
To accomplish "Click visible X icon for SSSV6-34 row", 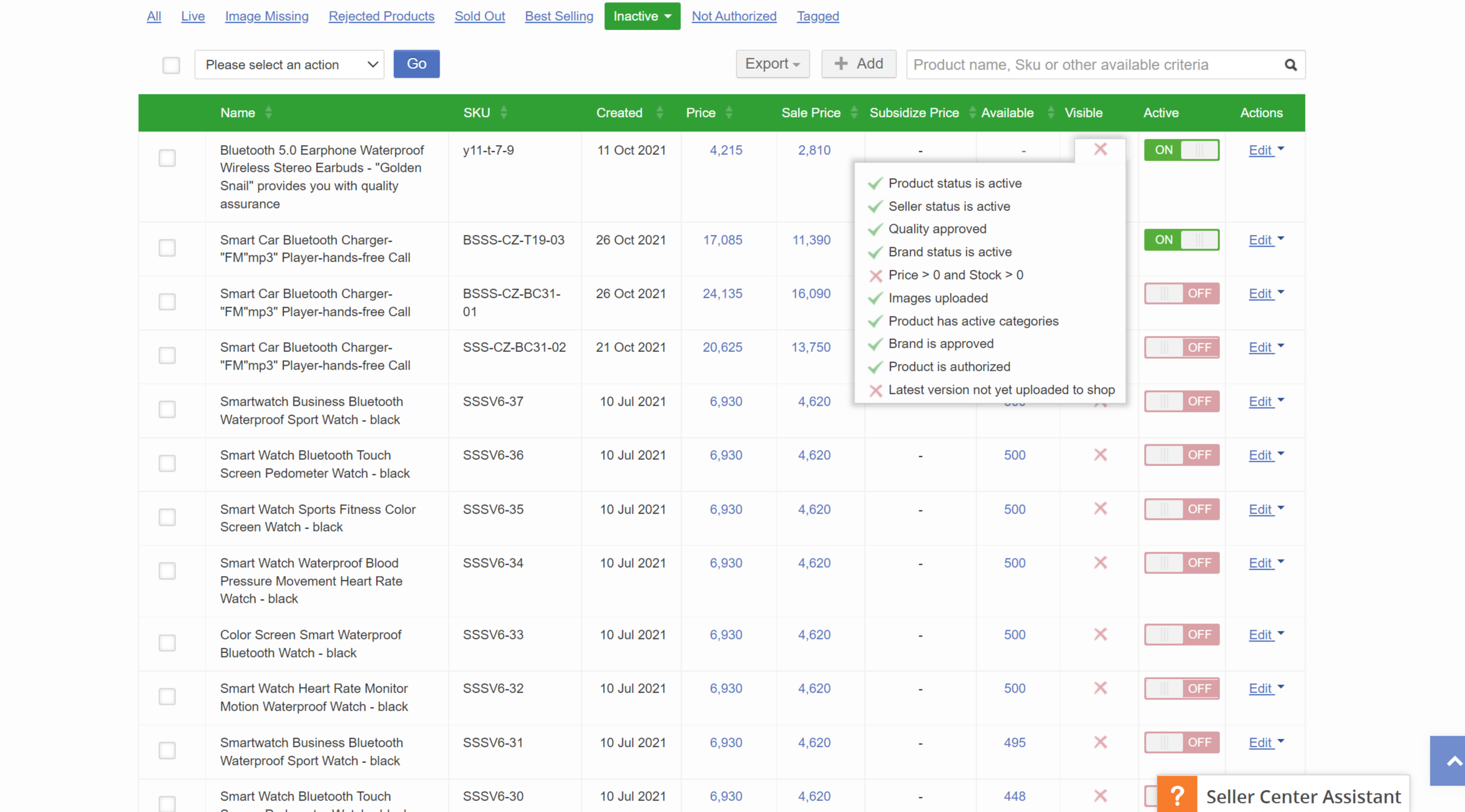I will click(x=1100, y=563).
